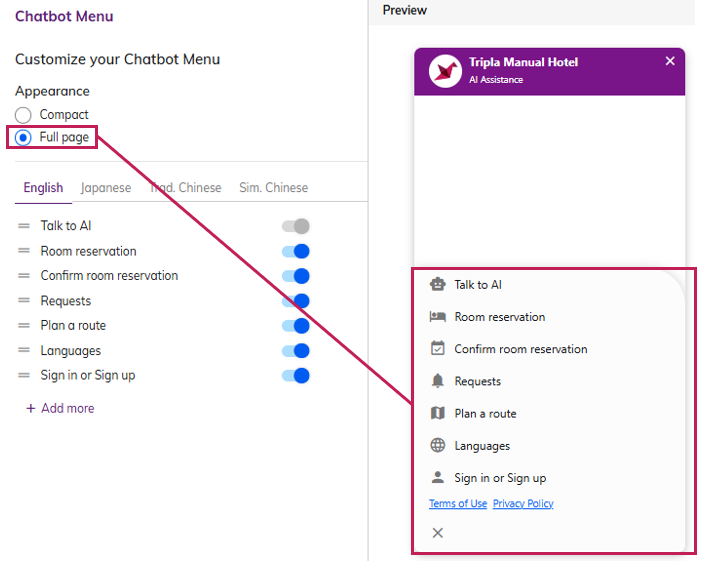Click the bell icon next to Requests
Viewport: 703px width, 562px height.
pyautogui.click(x=437, y=381)
